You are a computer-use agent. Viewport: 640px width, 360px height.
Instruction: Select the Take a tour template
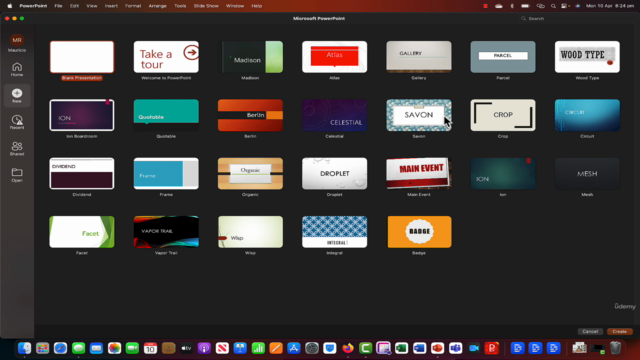tap(166, 57)
